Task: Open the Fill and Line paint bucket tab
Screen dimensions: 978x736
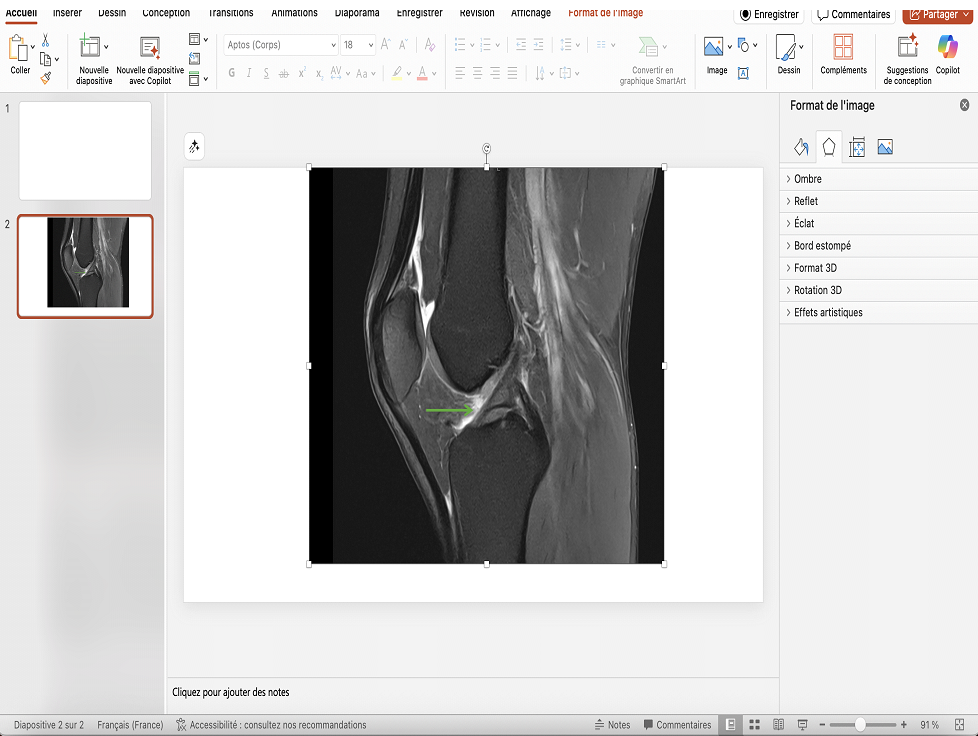Action: coord(801,147)
